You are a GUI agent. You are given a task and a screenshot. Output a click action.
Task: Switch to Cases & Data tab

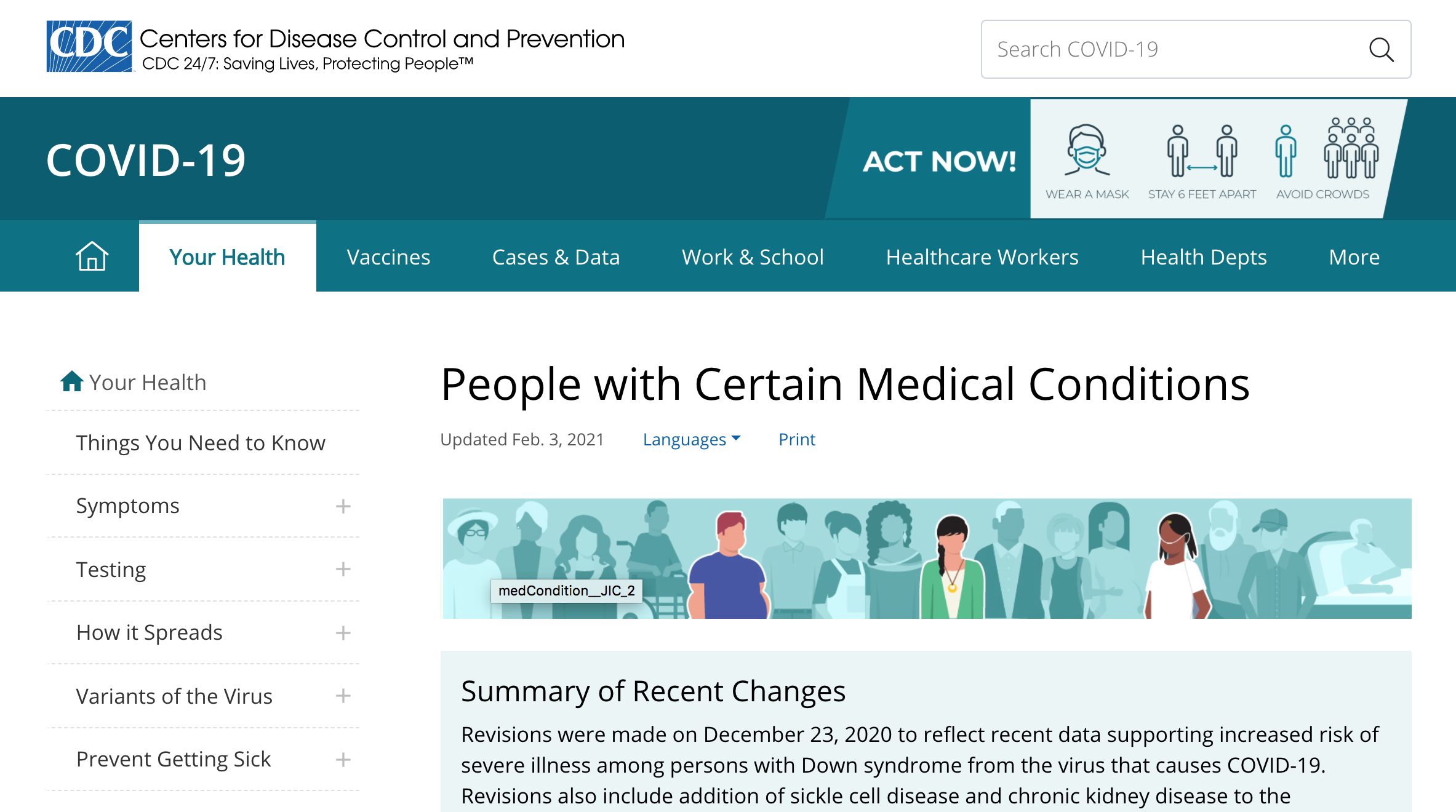(556, 257)
